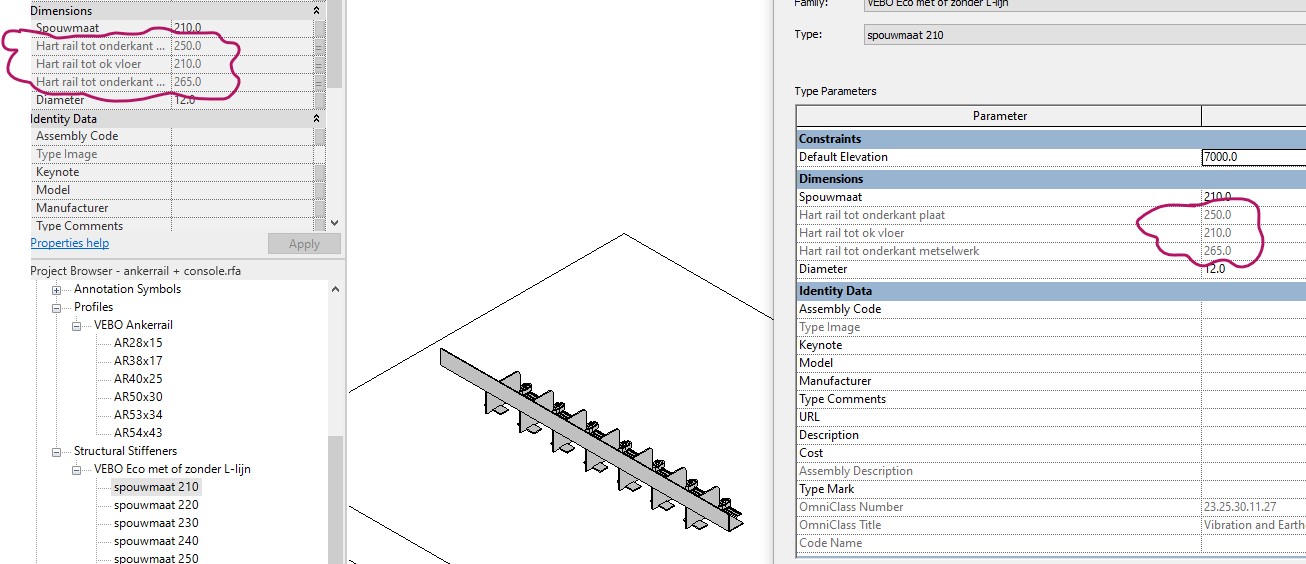Viewport: 1306px width, 564px height.
Task: Click associate button next to Keynote in palette
Action: click(320, 172)
